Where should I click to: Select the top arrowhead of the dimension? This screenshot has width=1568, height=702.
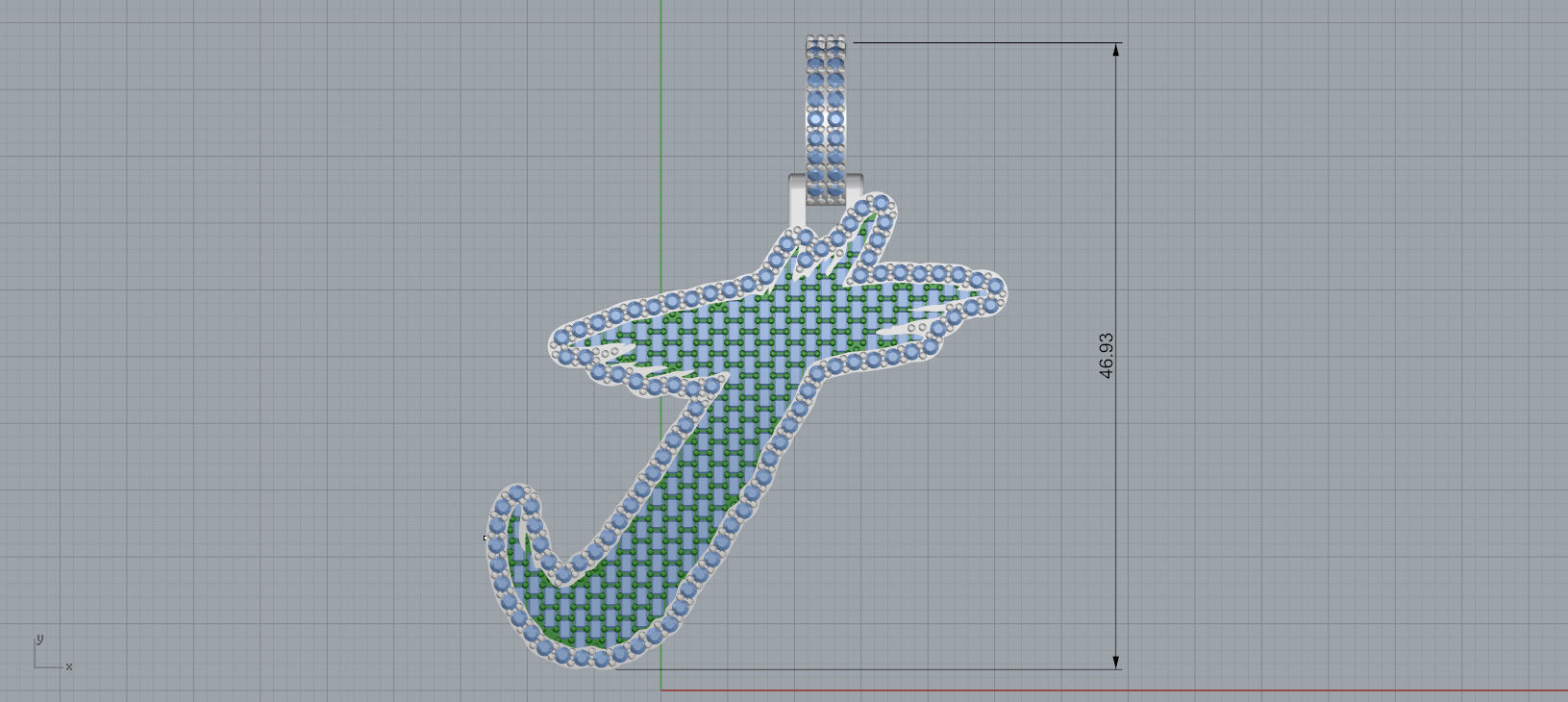[1115, 51]
